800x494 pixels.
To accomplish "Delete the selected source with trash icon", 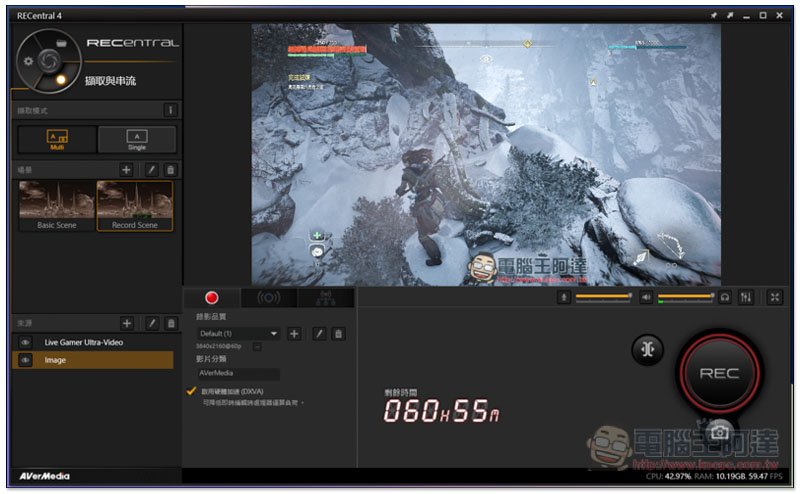I will click(171, 323).
